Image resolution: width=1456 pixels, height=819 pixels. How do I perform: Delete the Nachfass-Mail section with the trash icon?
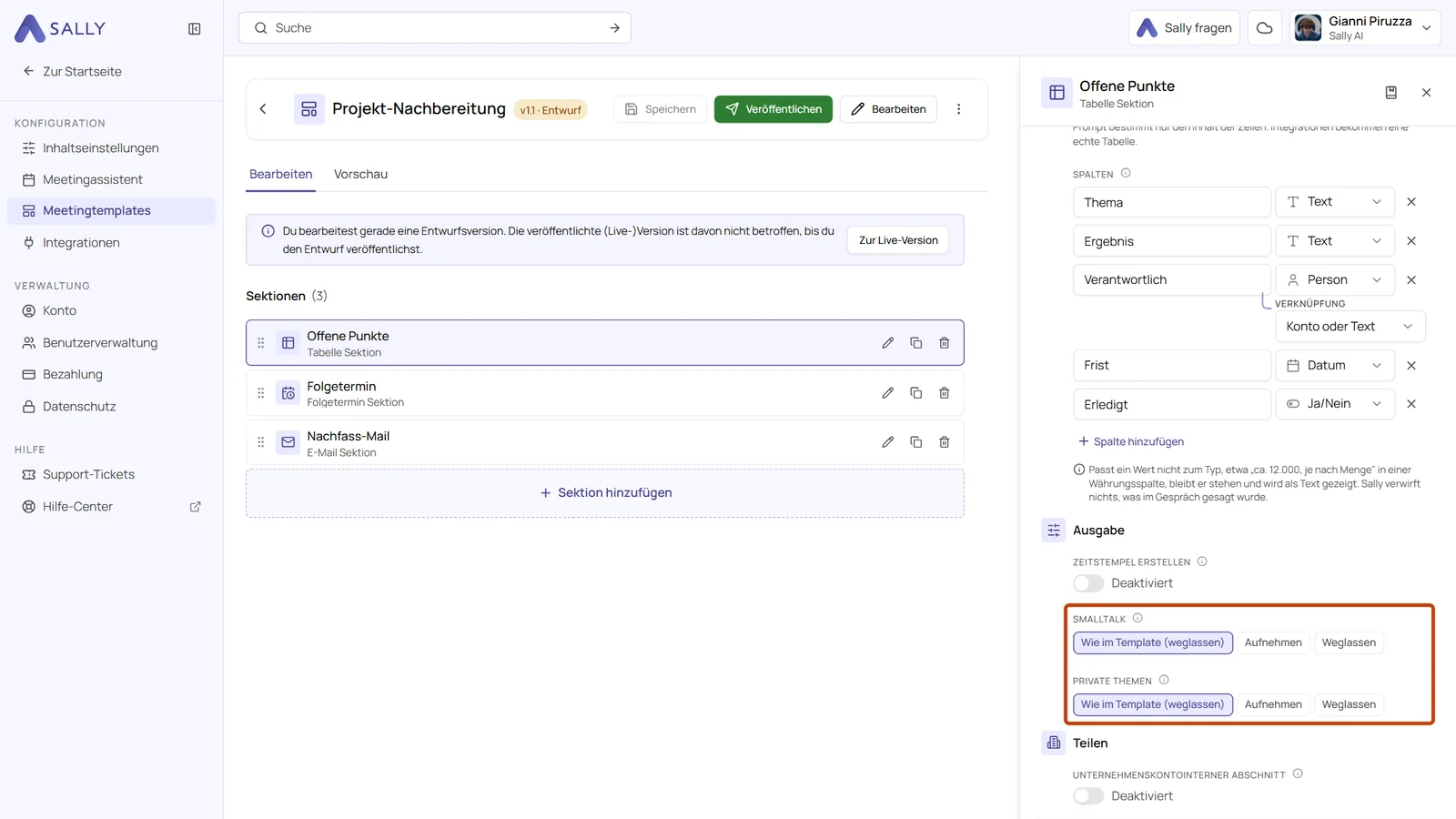[944, 442]
